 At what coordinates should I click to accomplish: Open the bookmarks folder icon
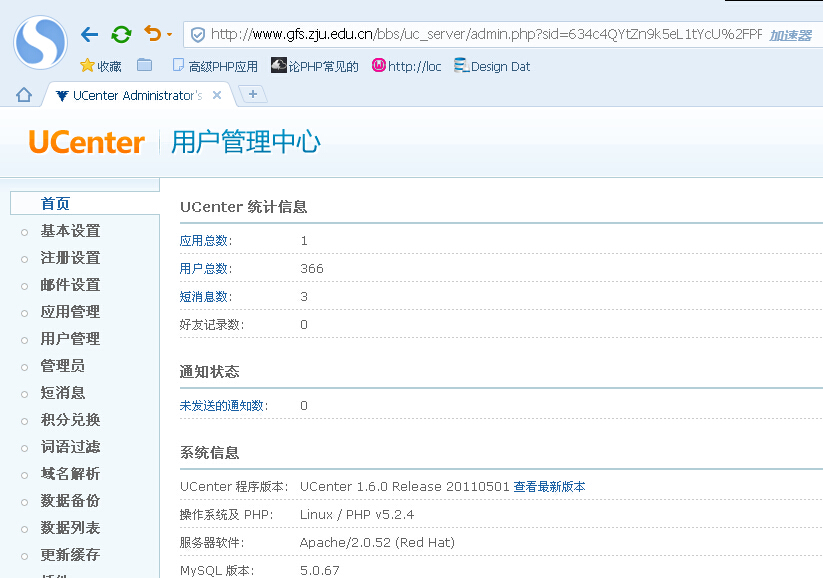tap(144, 65)
